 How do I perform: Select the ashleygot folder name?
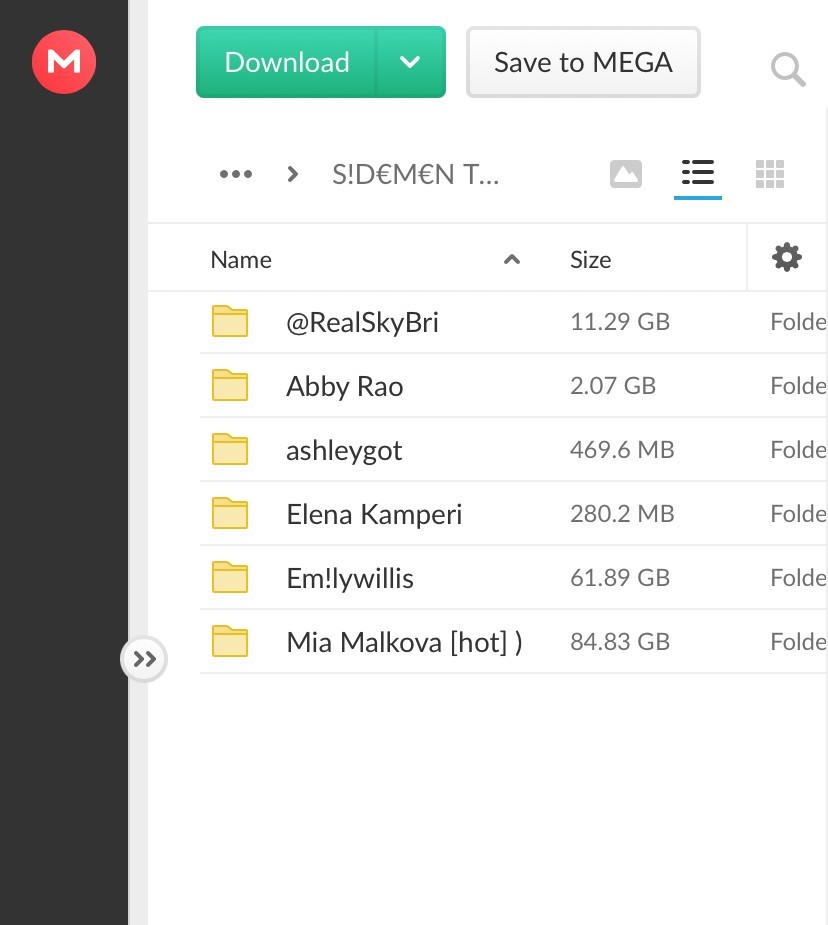[x=344, y=451]
